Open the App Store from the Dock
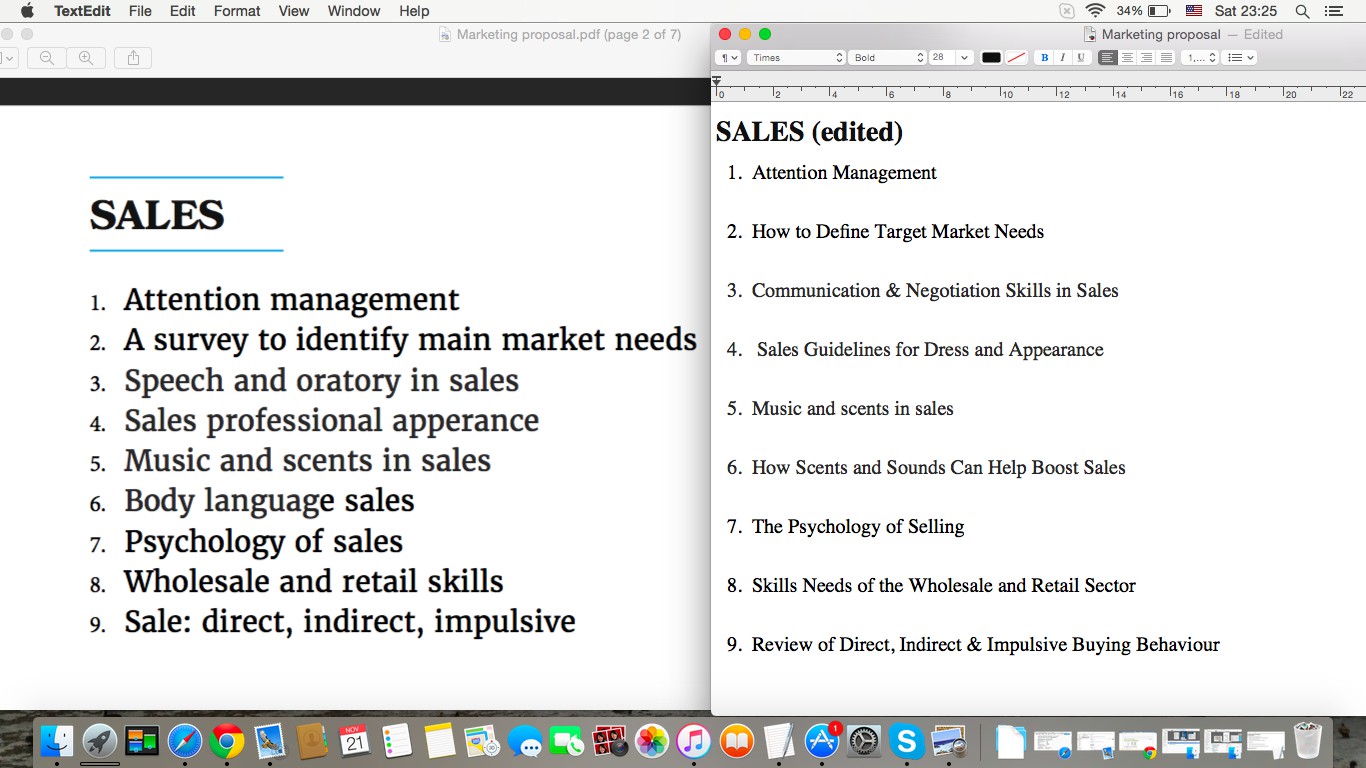1366x768 pixels. (x=822, y=741)
